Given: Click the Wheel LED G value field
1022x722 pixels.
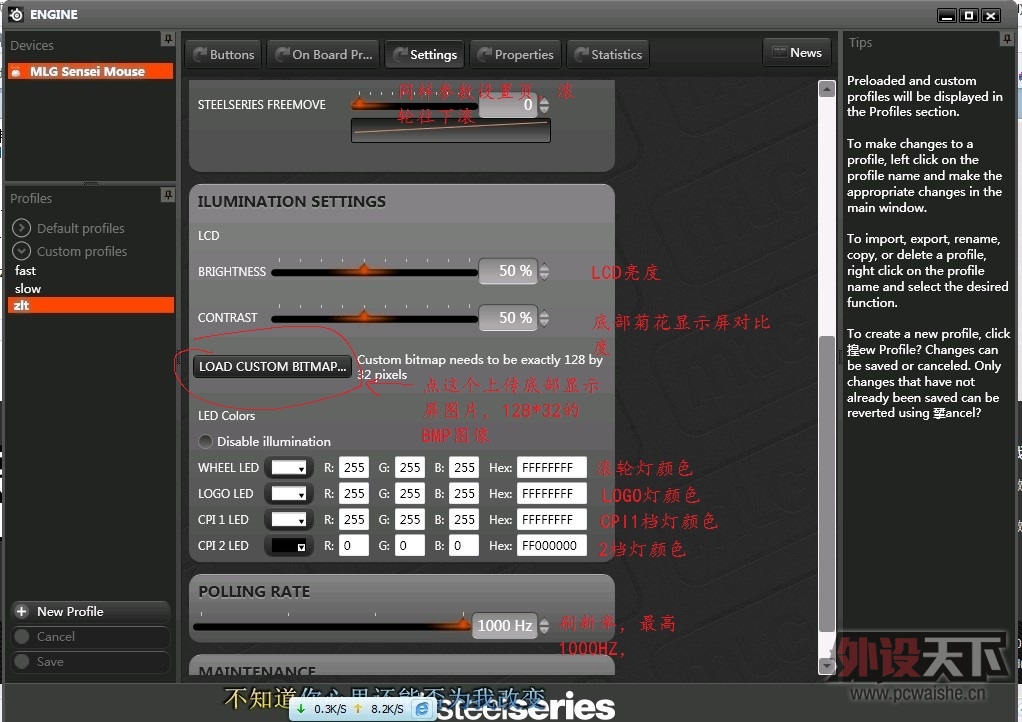Looking at the screenshot, I should pos(410,467).
